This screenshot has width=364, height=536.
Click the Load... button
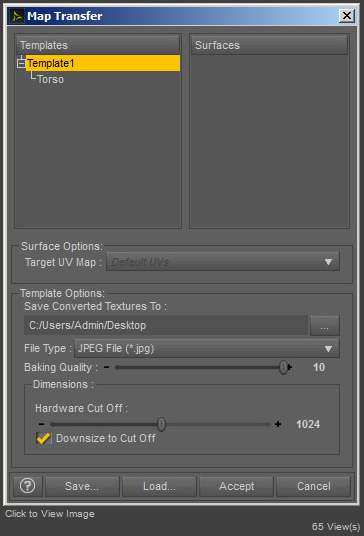click(159, 486)
